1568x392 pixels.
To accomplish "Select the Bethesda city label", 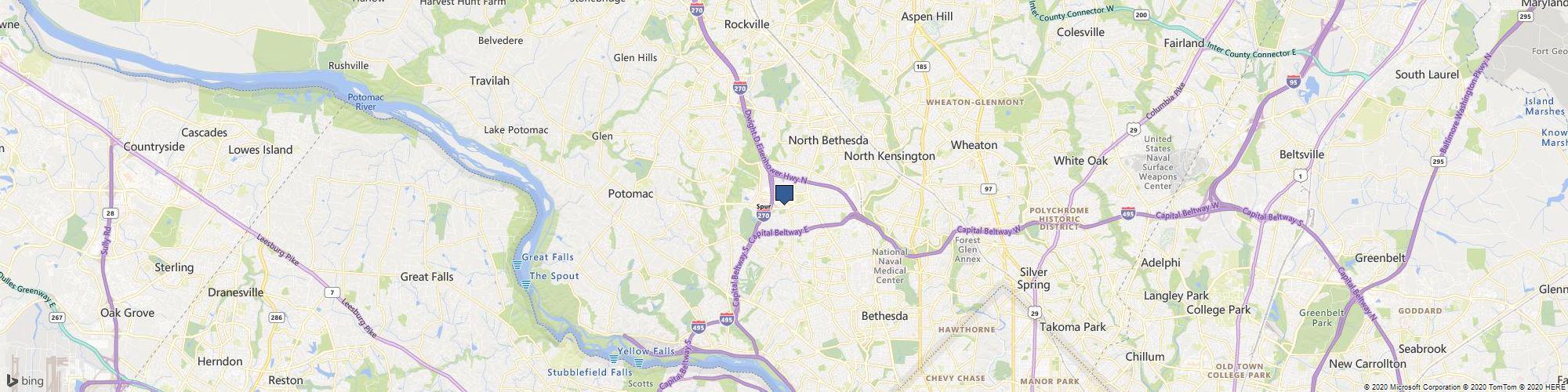I will pos(884,316).
